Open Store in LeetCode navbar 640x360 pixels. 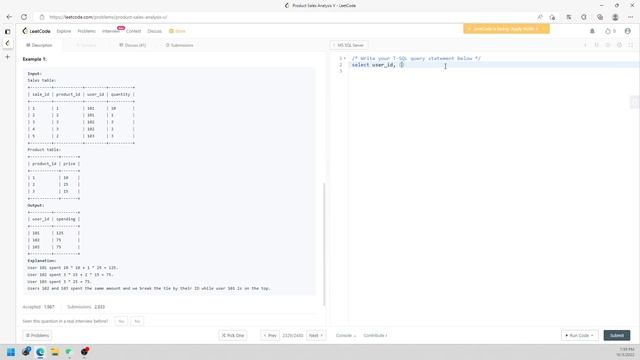[x=178, y=31]
